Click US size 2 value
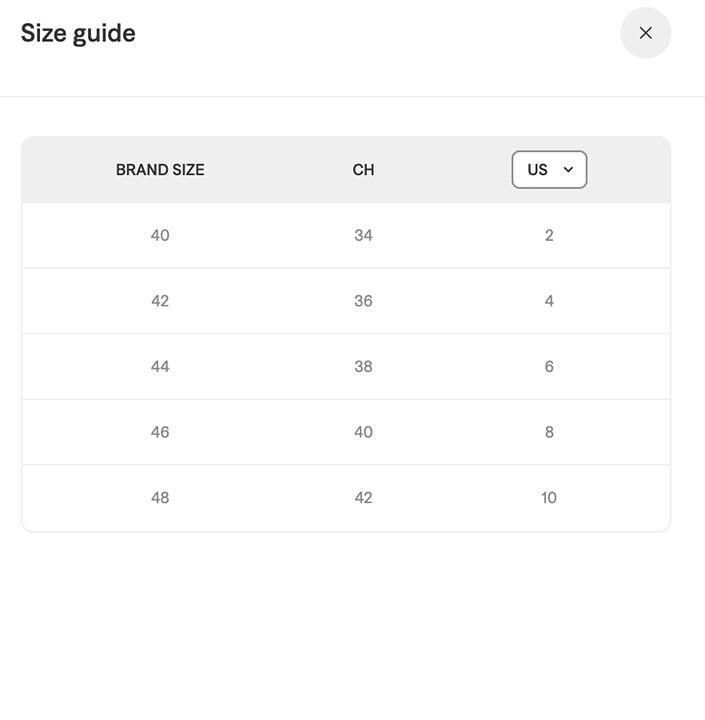Viewport: 705px width, 720px height. 549,236
